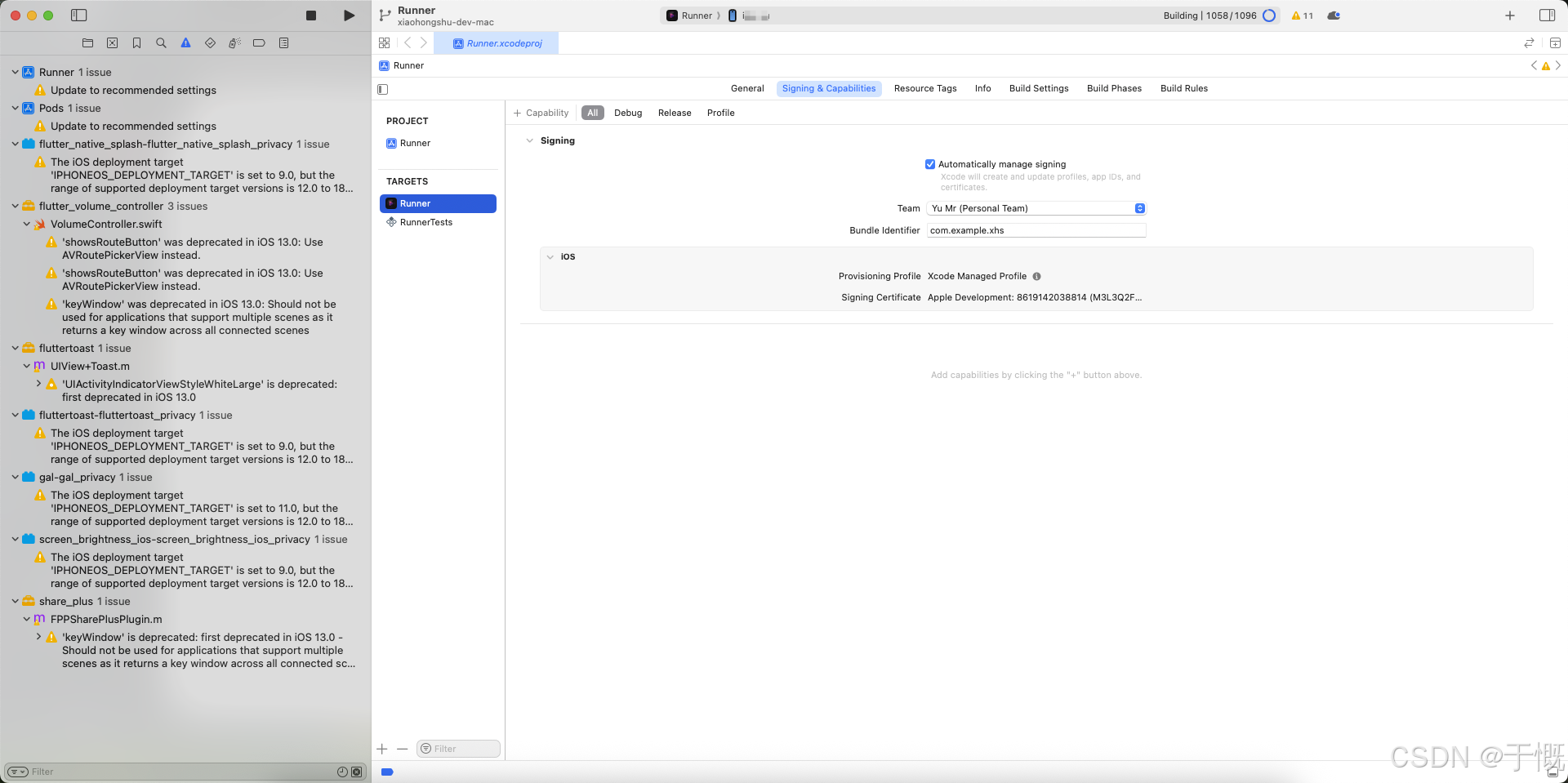This screenshot has height=783, width=1568.
Task: Select the Issue navigator warning icon
Action: pyautogui.click(x=186, y=43)
